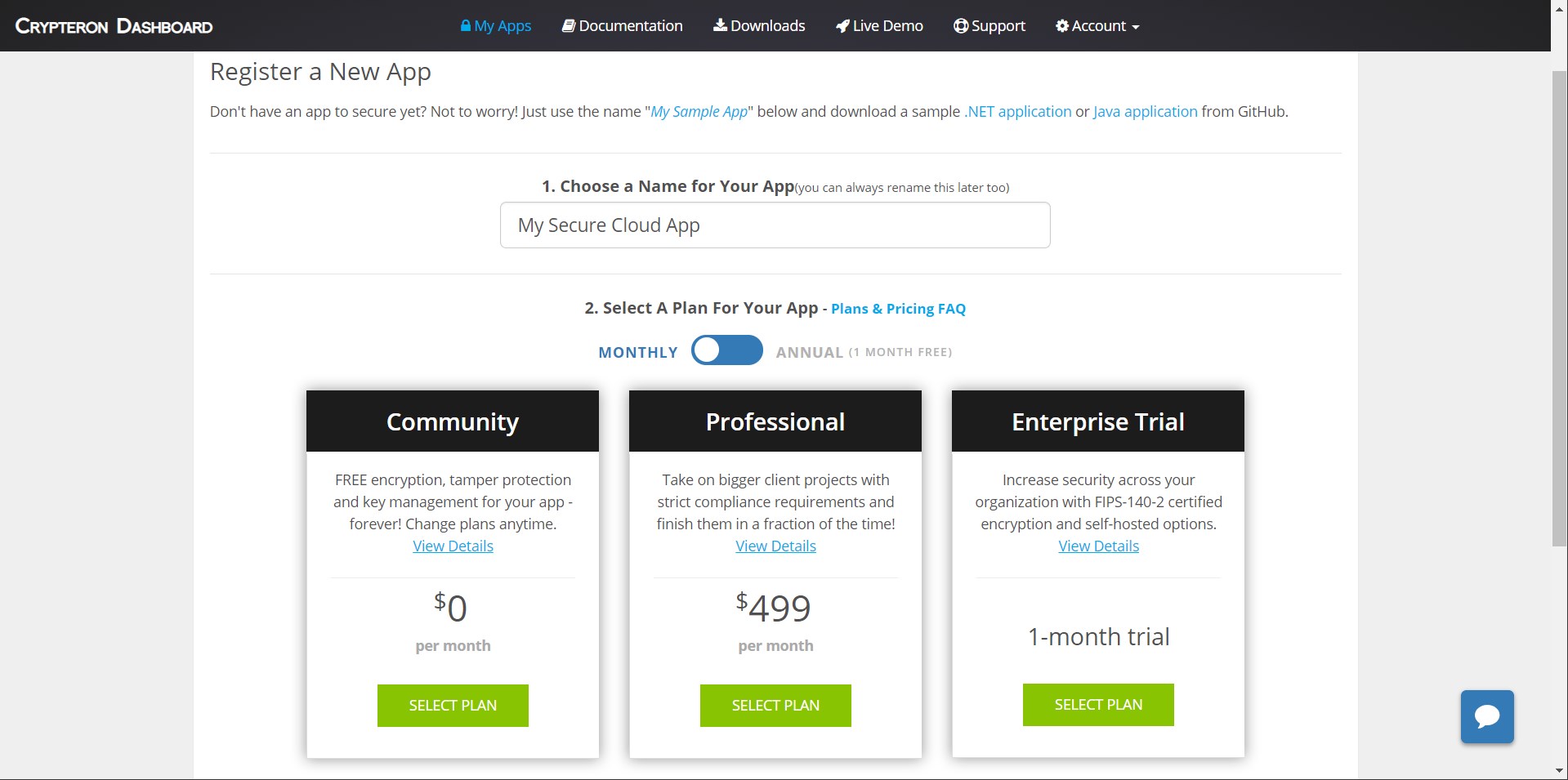Click the Account gear icon
Viewport: 1568px width, 780px height.
tap(1062, 26)
